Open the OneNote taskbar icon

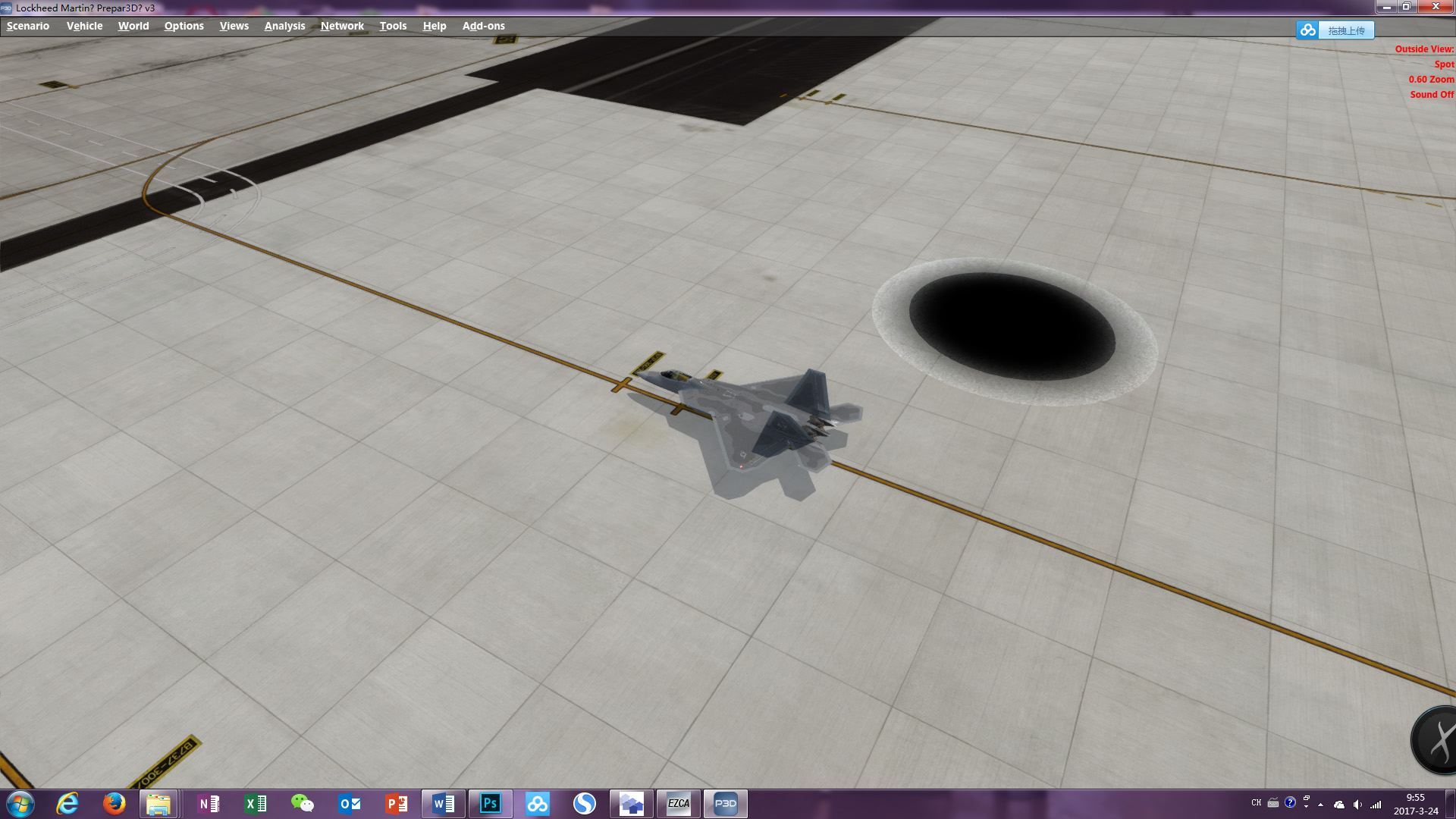[x=209, y=804]
